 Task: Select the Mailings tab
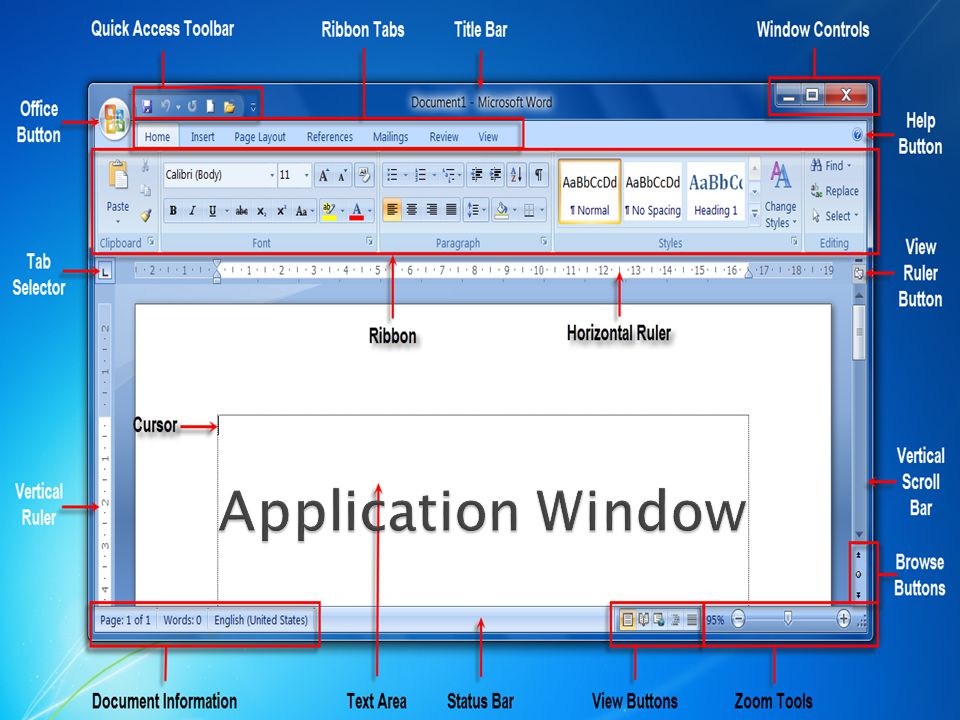coord(390,137)
